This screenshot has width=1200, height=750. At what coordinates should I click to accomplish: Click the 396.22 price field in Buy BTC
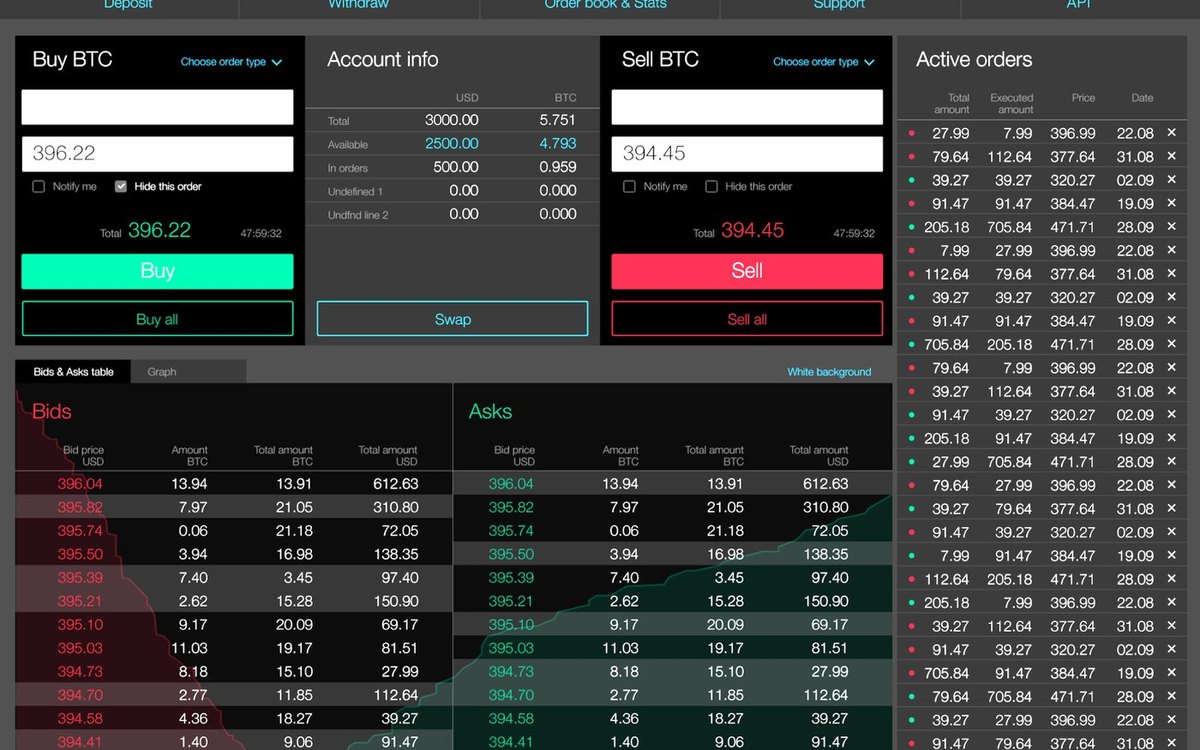(157, 154)
